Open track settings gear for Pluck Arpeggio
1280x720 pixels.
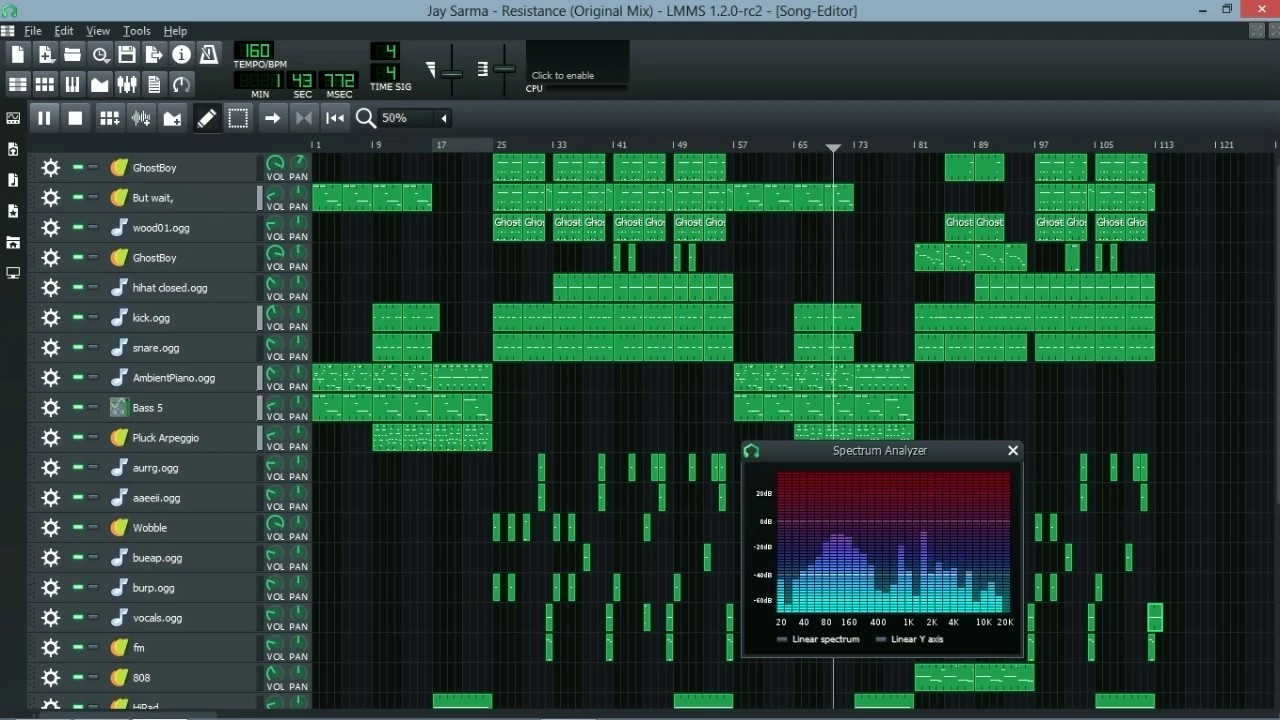coord(50,438)
